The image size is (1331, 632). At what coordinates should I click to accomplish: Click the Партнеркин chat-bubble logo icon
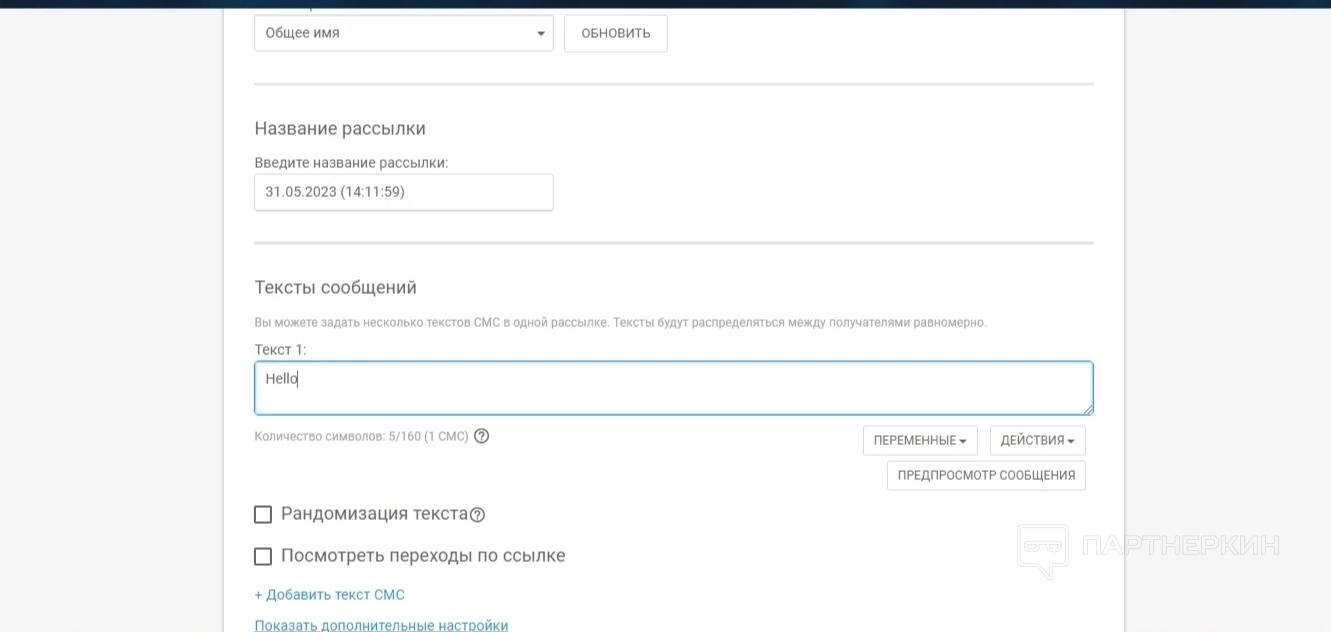coord(1042,549)
